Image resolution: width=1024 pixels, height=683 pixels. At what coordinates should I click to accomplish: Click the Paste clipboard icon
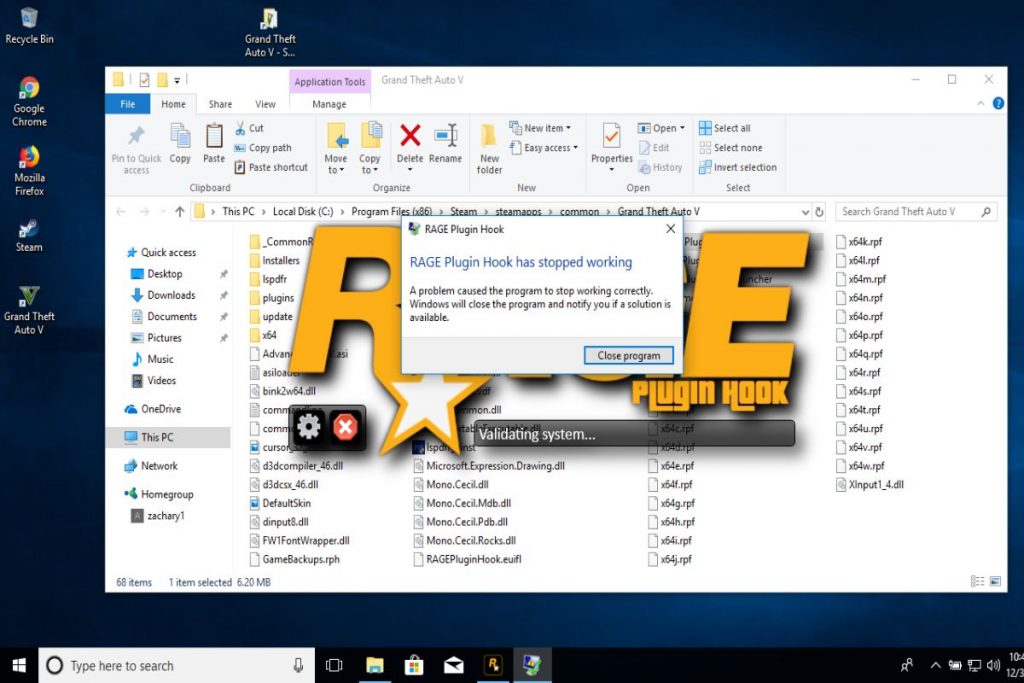(x=214, y=136)
